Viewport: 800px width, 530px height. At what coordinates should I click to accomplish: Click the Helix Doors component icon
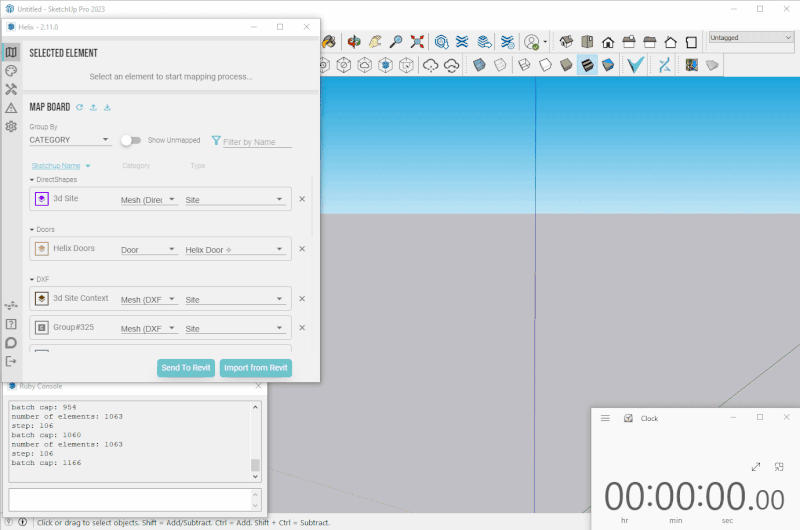pyautogui.click(x=42, y=248)
